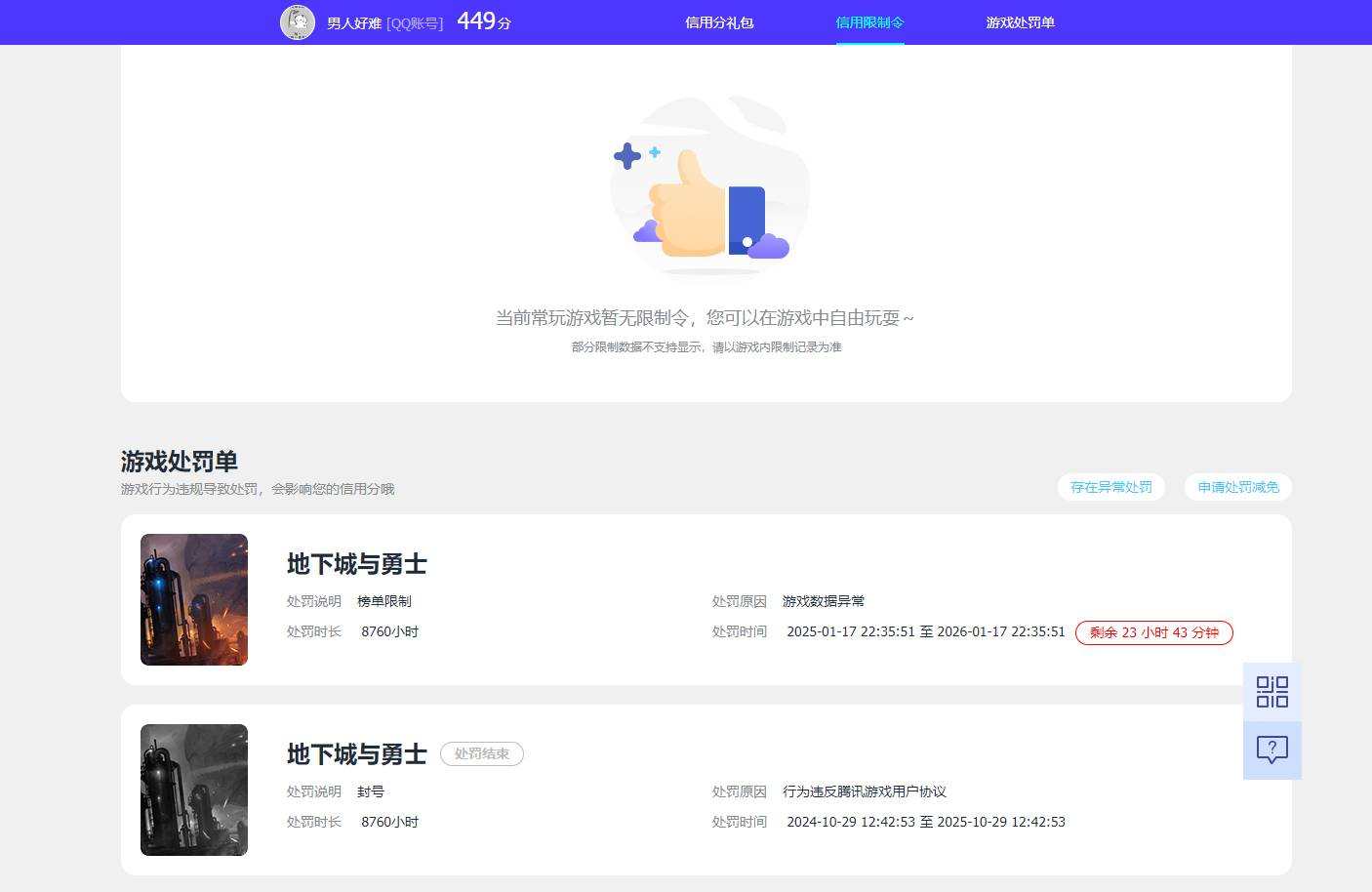Click the 剩余 23 小时 43 分钟 badge
This screenshot has height=892, width=1372.
(1154, 632)
